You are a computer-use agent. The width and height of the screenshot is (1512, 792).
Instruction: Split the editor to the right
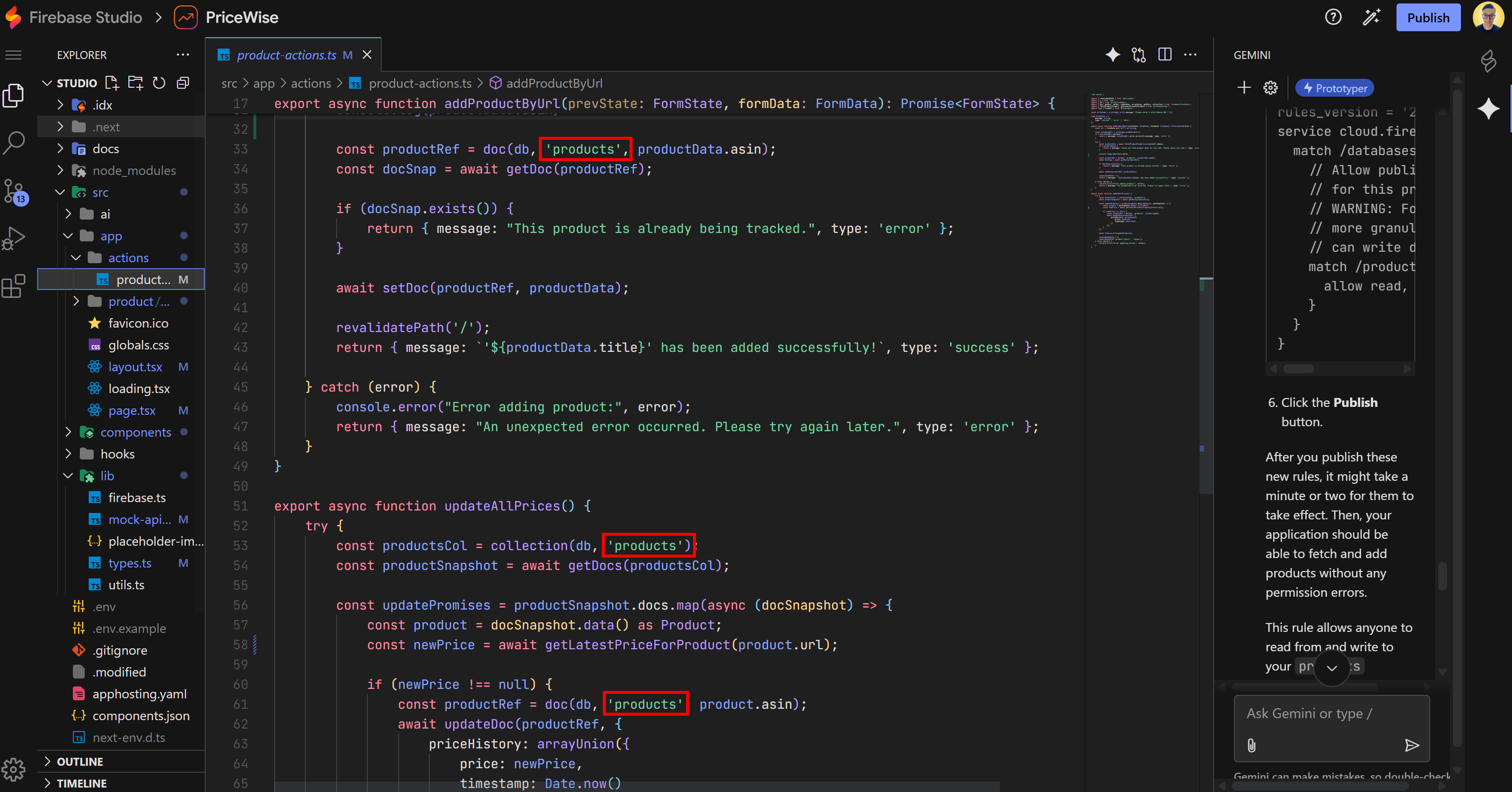coord(1164,55)
